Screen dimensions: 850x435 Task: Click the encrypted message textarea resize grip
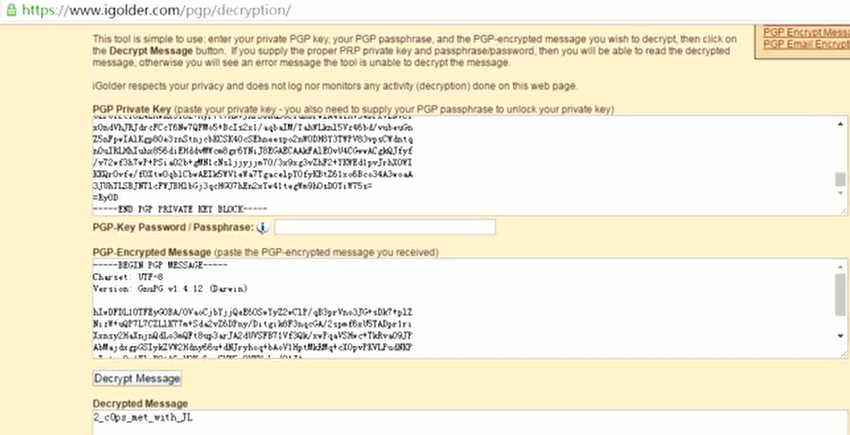pyautogui.click(x=843, y=354)
